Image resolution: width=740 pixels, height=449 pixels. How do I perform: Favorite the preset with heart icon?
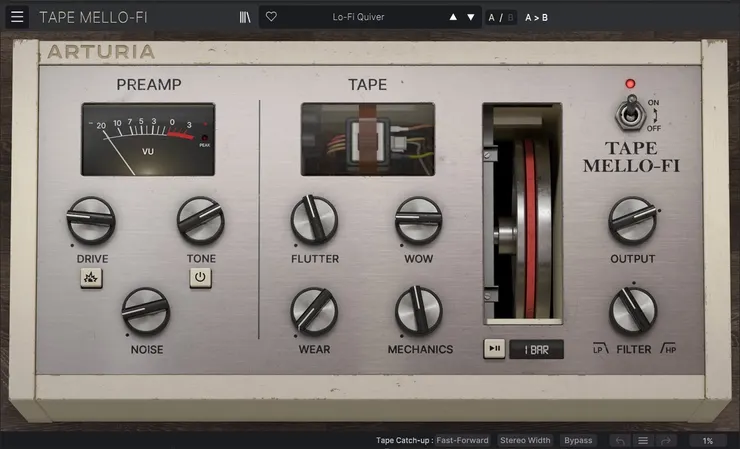(271, 17)
